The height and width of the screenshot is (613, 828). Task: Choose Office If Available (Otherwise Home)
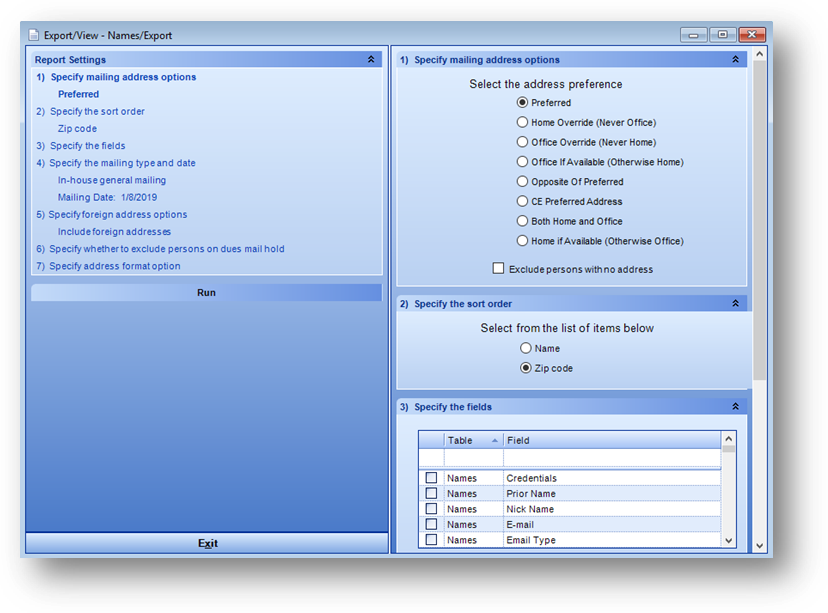click(x=522, y=162)
